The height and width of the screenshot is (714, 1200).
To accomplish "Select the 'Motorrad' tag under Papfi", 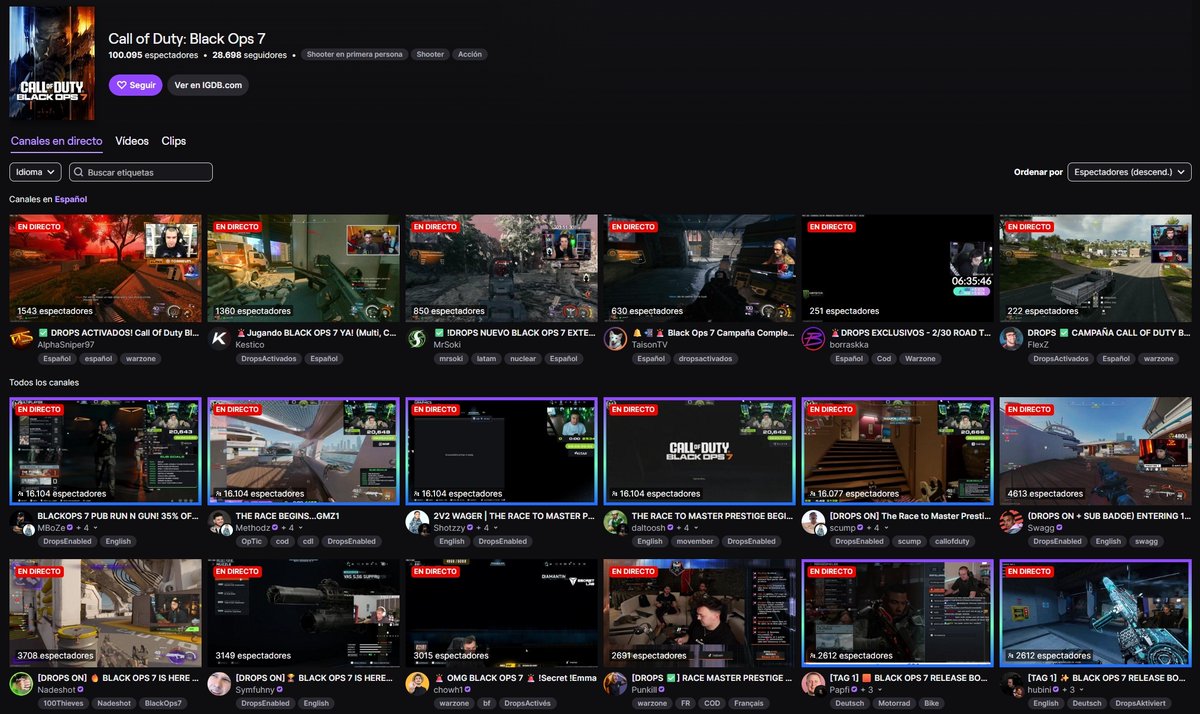I will coord(893,703).
